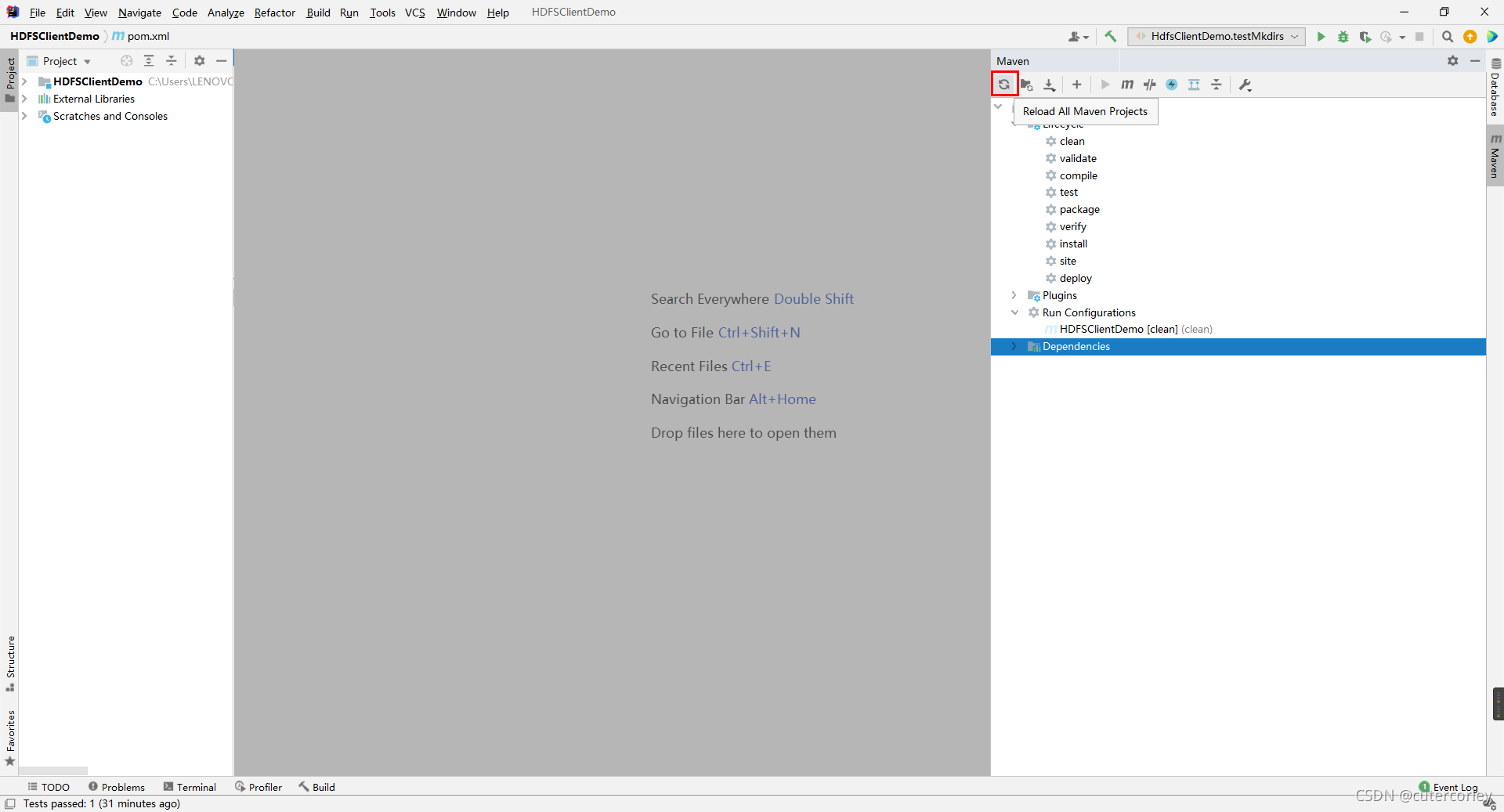Click the orange IDE update arrow icon
The width and height of the screenshot is (1504, 812).
[1470, 36]
